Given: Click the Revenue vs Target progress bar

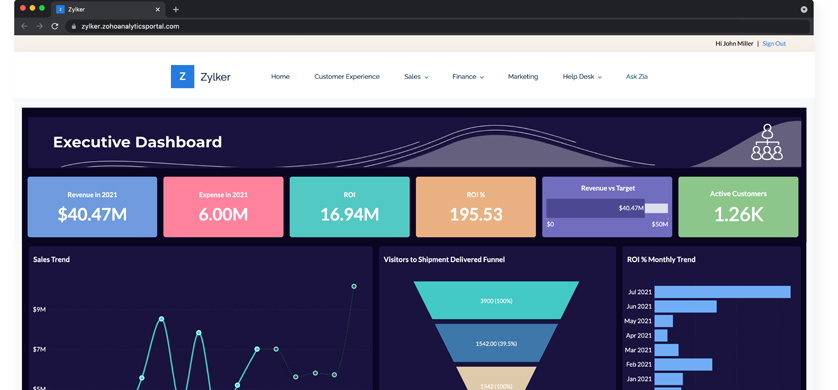Looking at the screenshot, I should coord(607,208).
